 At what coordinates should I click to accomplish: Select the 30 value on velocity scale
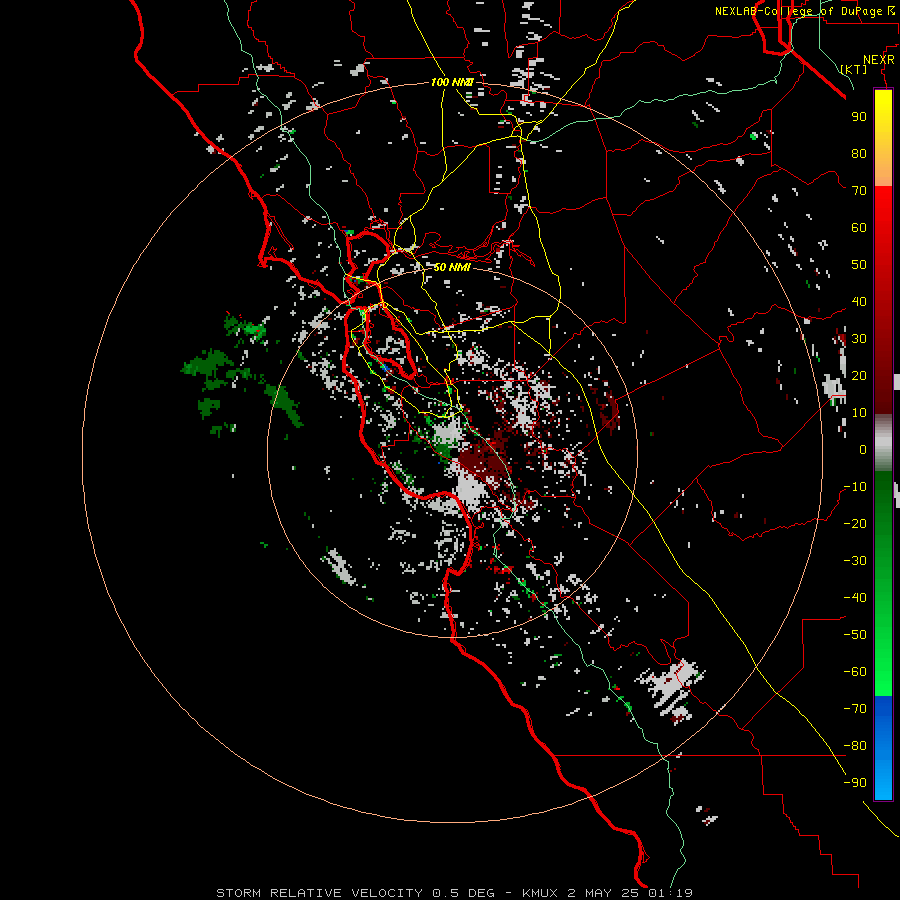pyautogui.click(x=859, y=339)
